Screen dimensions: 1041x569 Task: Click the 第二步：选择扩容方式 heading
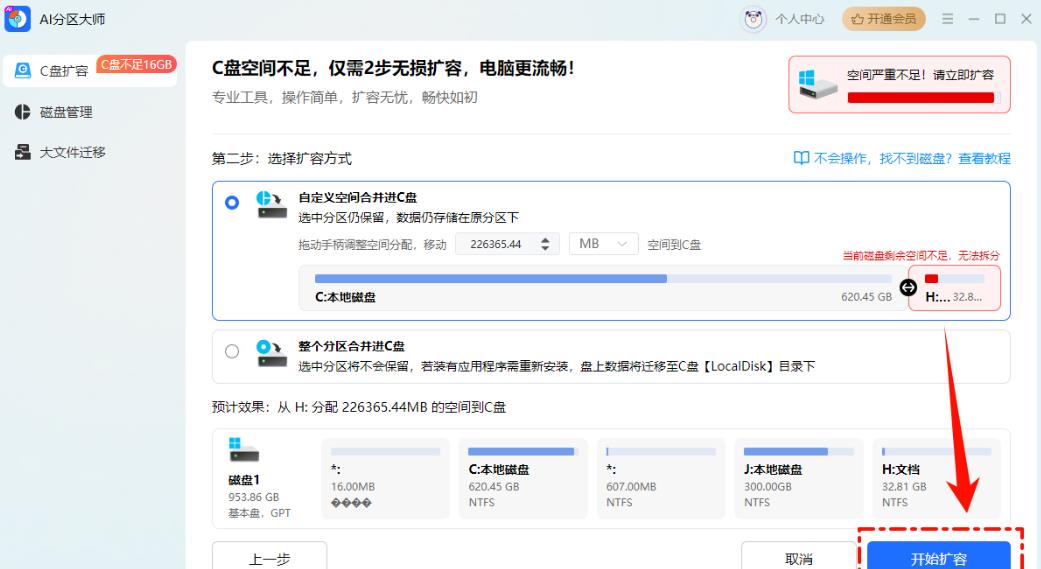click(281, 159)
